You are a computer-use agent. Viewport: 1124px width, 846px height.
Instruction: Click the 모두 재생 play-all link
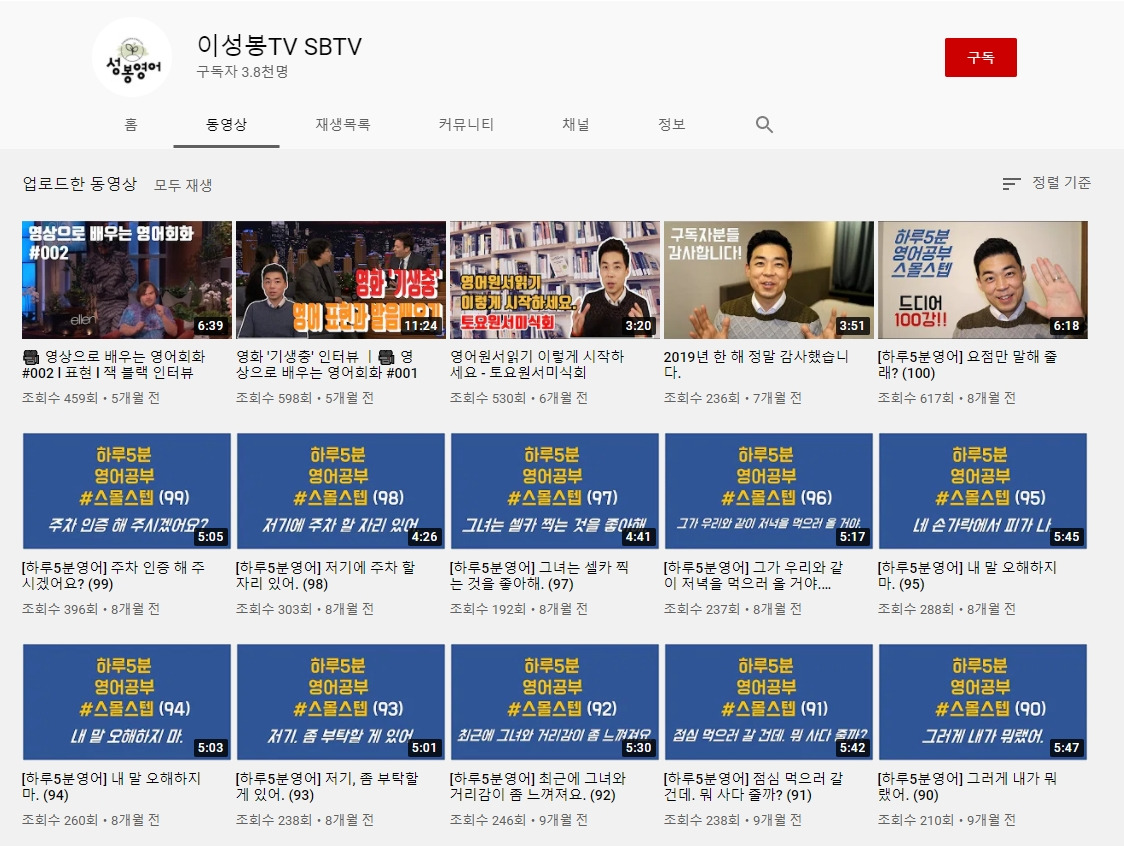click(183, 185)
